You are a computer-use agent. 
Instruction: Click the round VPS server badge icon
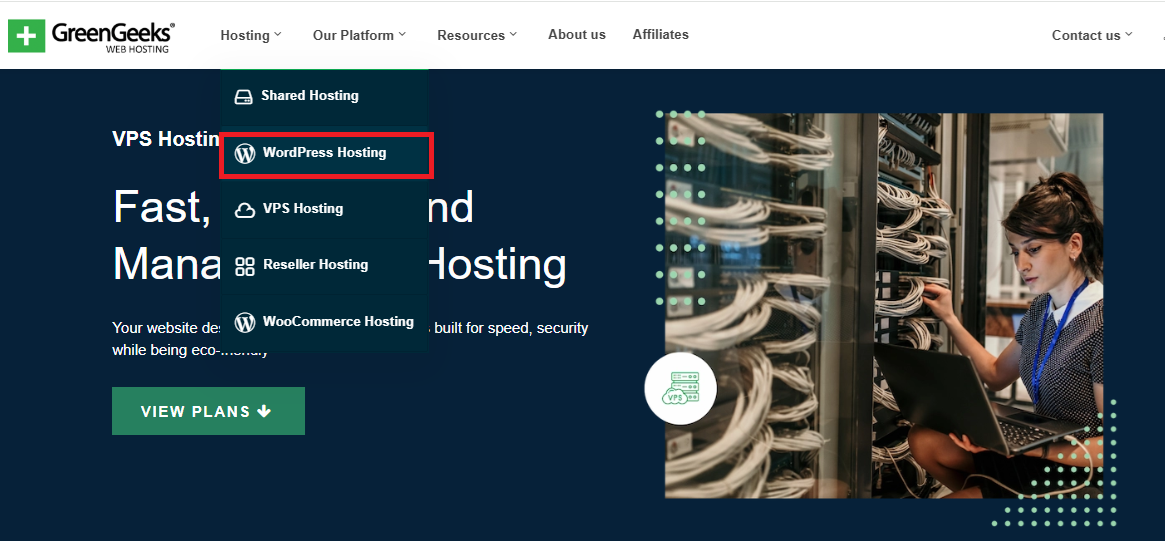pyautogui.click(x=680, y=389)
